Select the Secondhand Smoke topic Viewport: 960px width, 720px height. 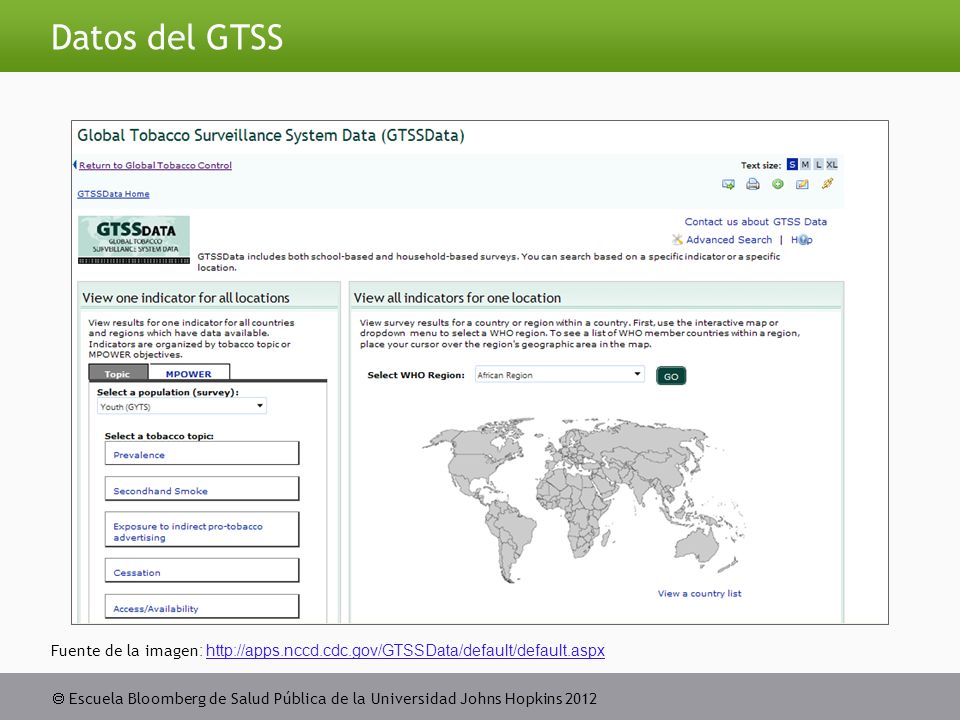tap(202, 489)
